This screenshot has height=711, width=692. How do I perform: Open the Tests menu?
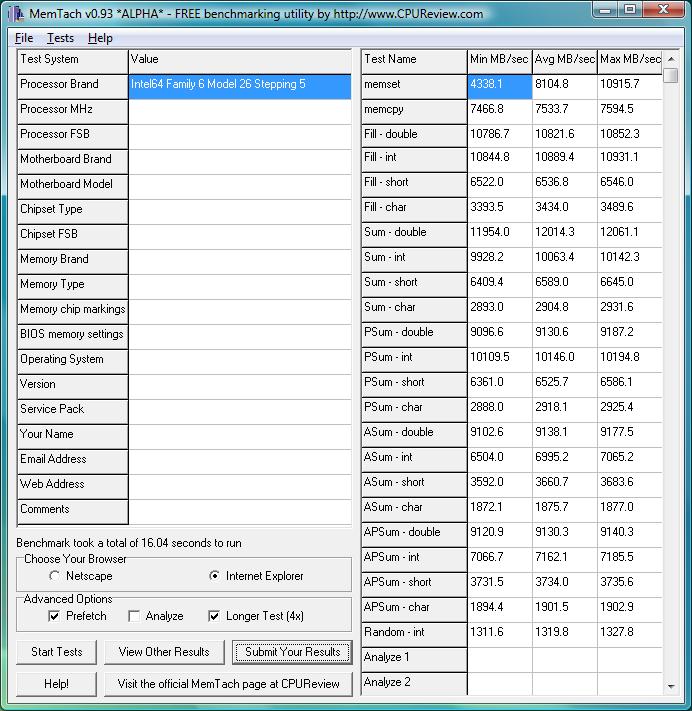60,38
